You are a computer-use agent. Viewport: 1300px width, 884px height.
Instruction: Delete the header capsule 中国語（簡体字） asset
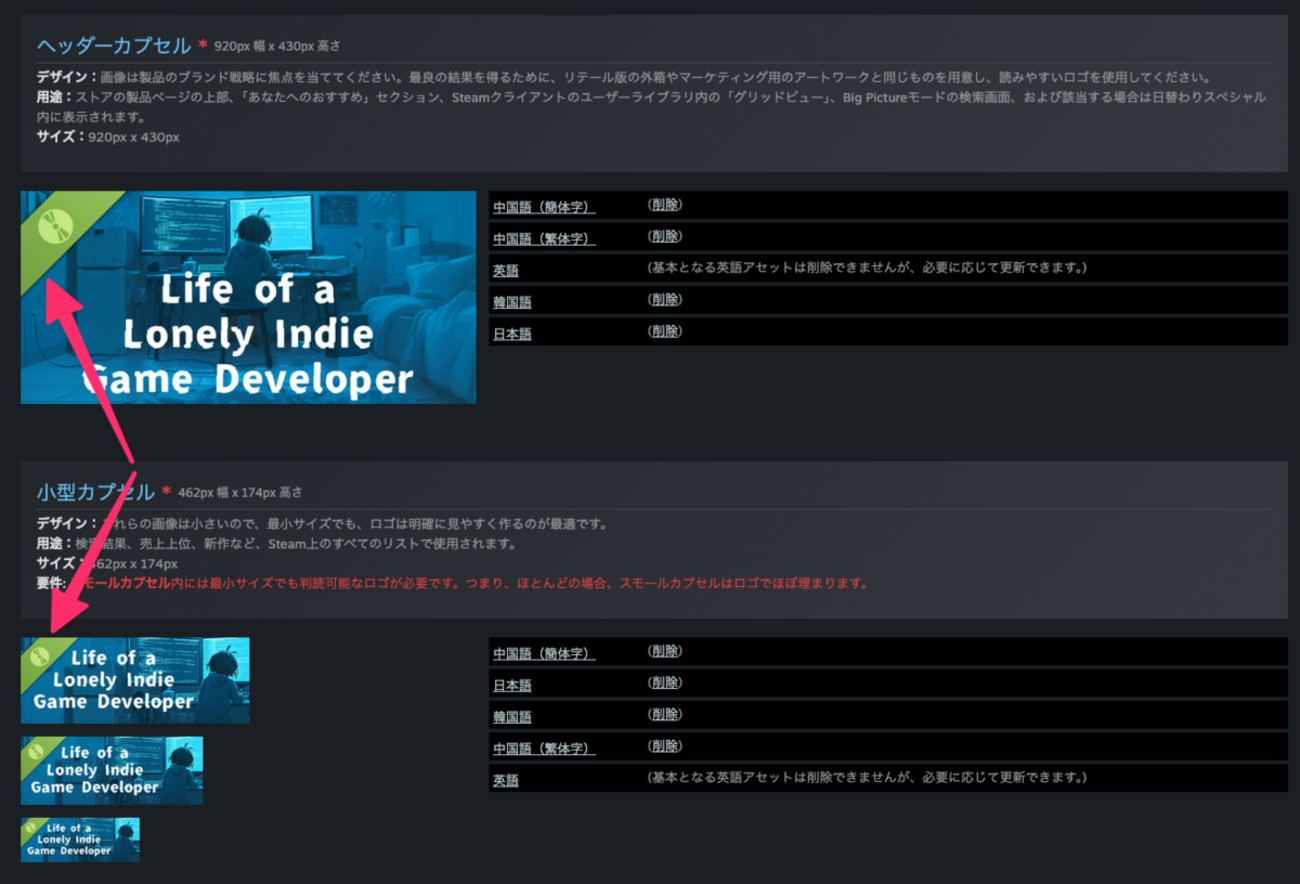pyautogui.click(x=665, y=205)
